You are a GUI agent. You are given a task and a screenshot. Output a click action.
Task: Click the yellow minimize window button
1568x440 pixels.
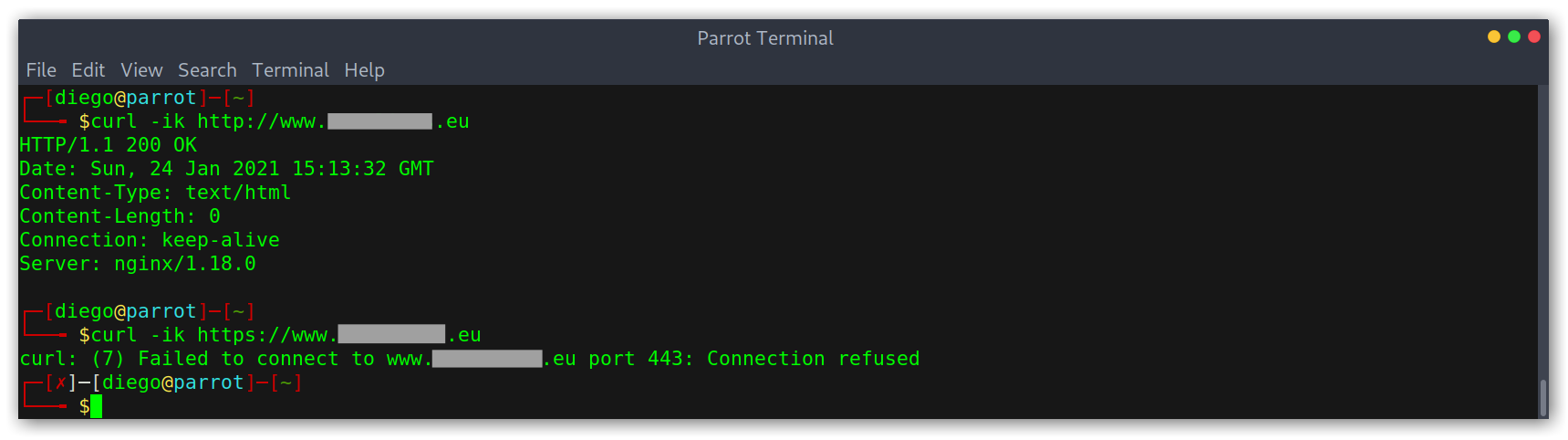point(1494,37)
